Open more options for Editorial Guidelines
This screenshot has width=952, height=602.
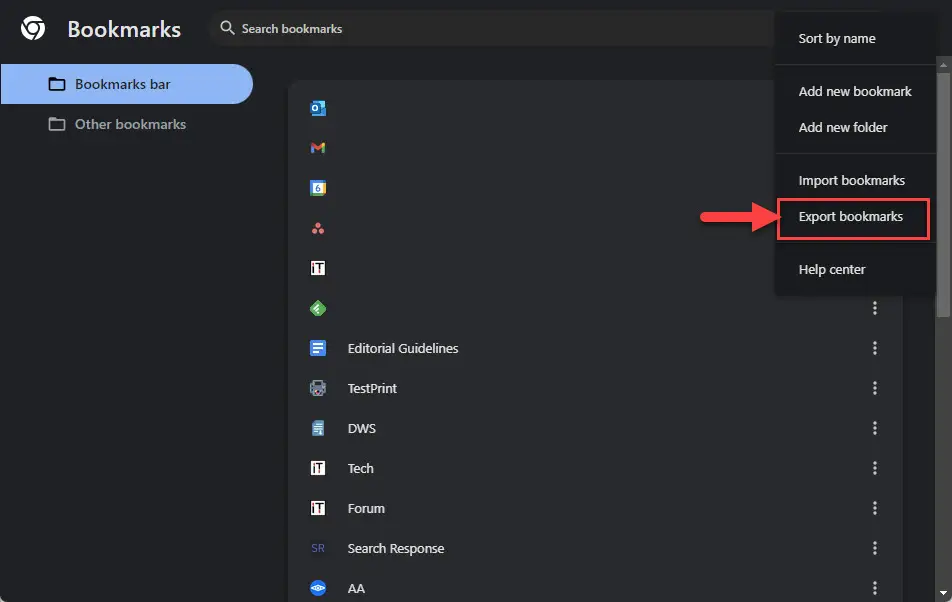874,348
